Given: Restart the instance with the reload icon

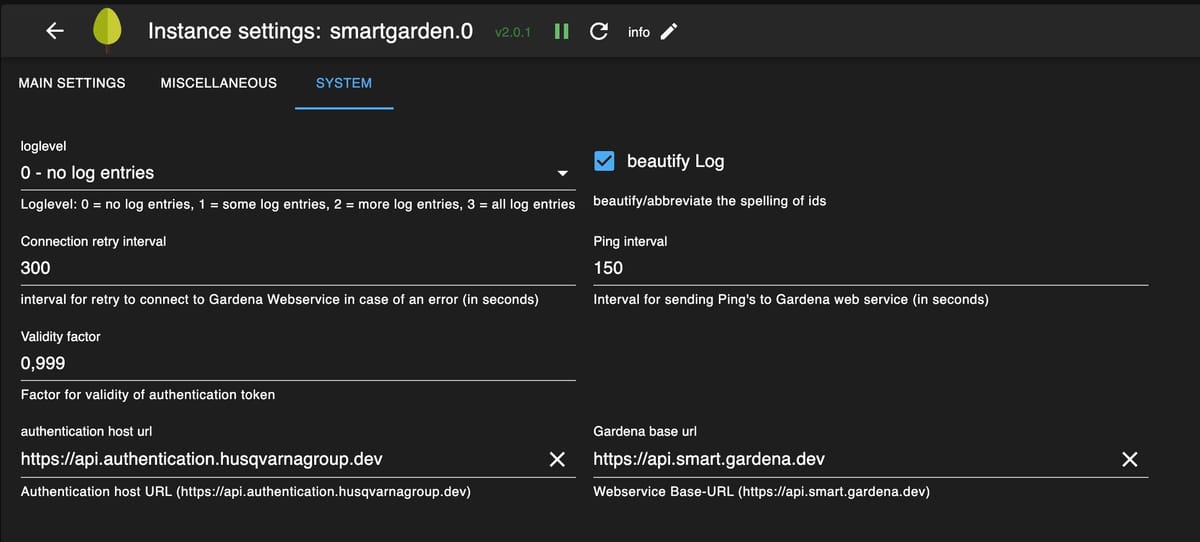Looking at the screenshot, I should [x=599, y=32].
